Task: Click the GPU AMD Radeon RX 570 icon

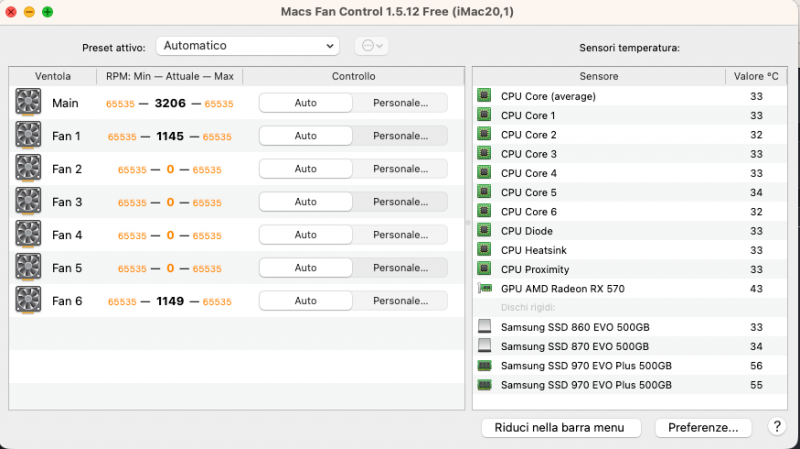Action: pyautogui.click(x=485, y=289)
